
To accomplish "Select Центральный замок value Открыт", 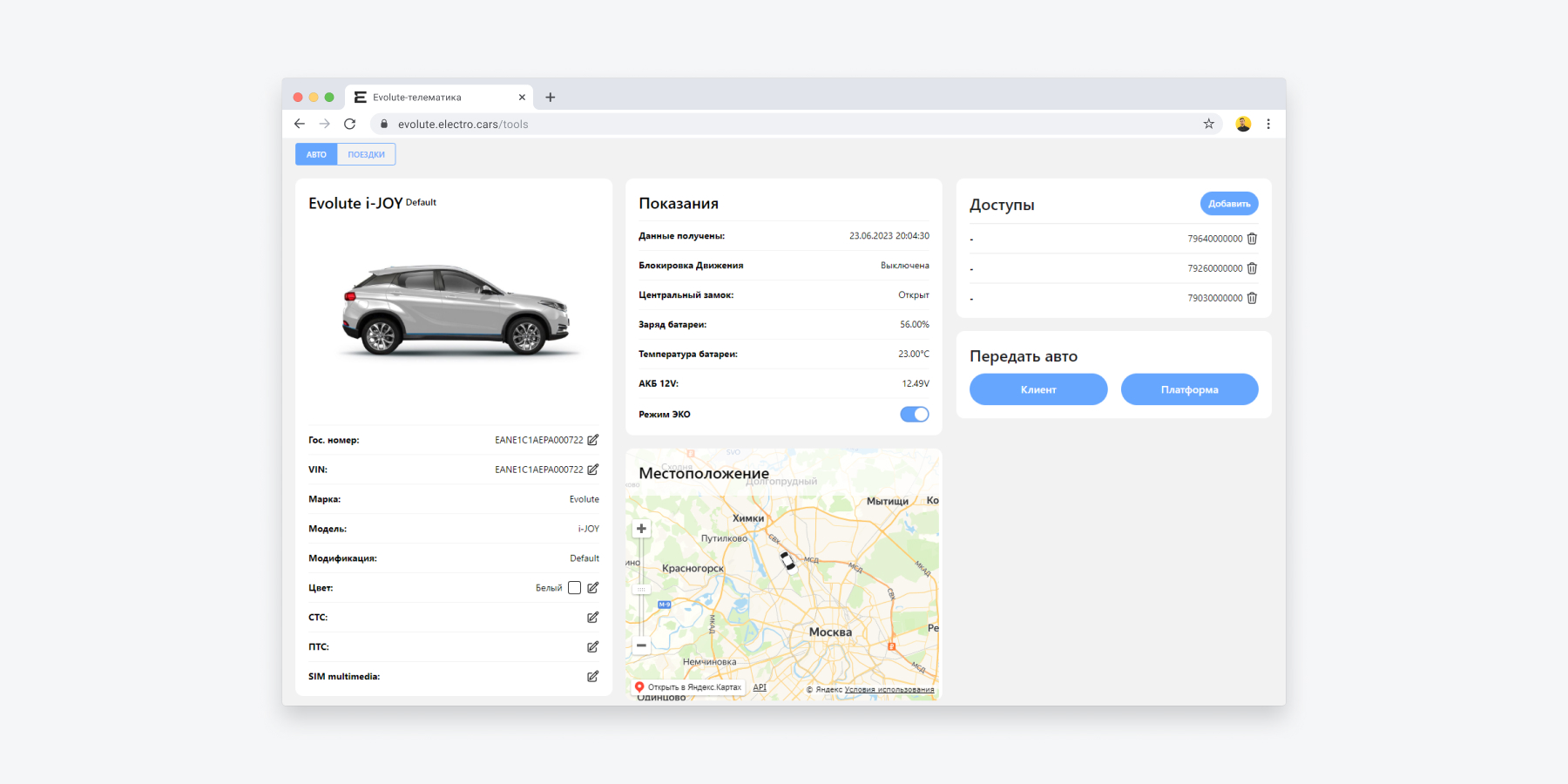I will 914,295.
